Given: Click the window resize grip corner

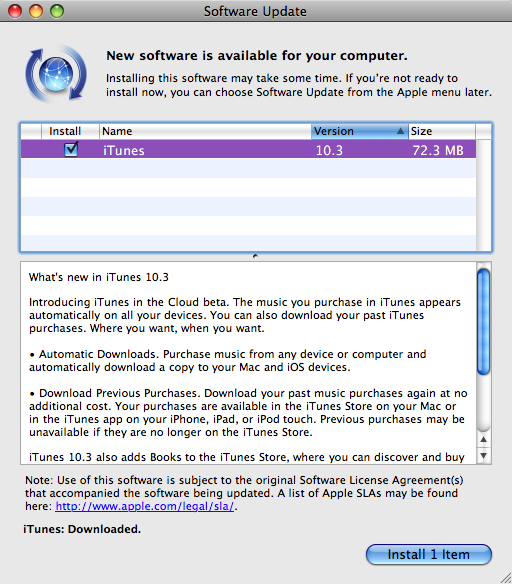Looking at the screenshot, I should [505, 577].
